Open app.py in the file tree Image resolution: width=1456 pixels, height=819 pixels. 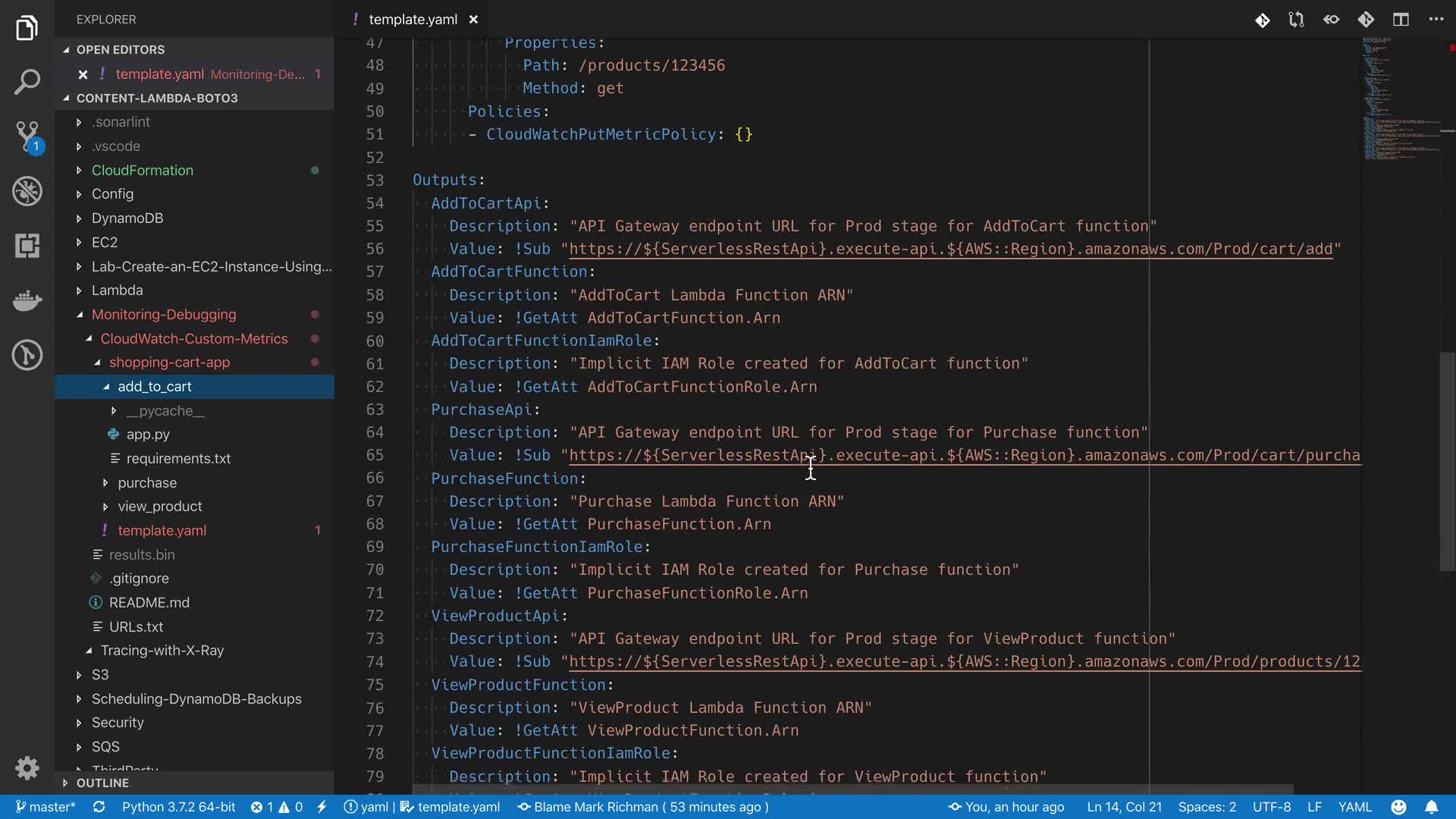pos(148,435)
